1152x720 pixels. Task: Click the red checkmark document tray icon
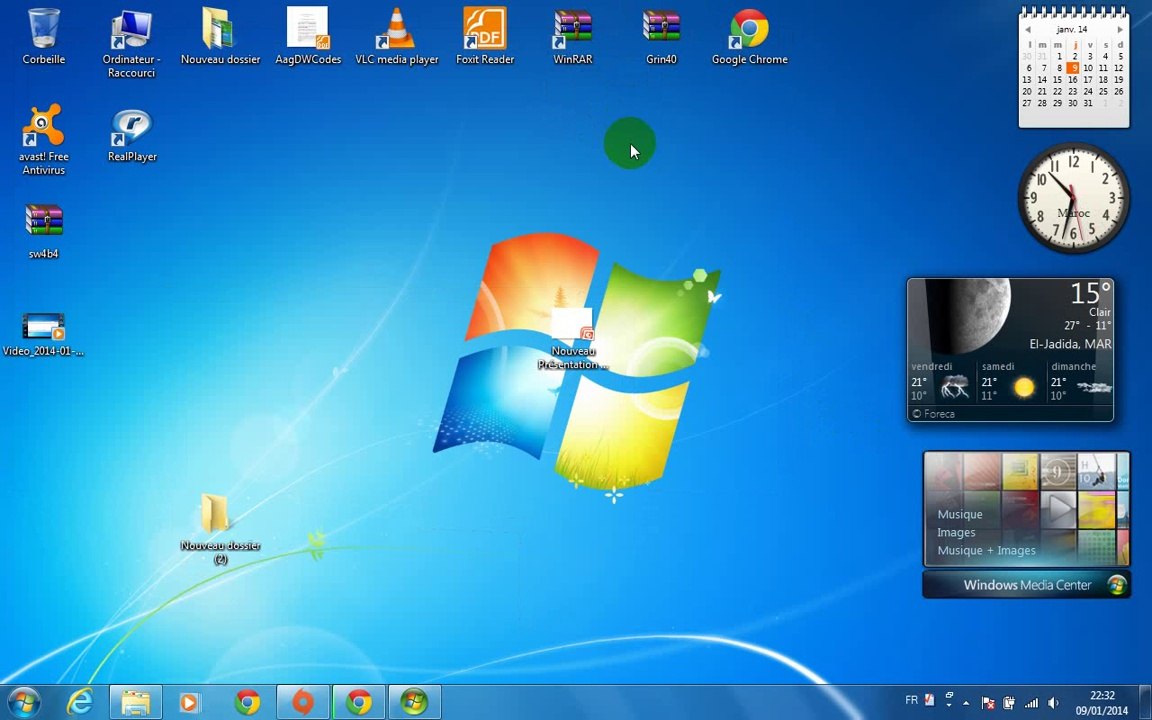pyautogui.click(x=929, y=699)
